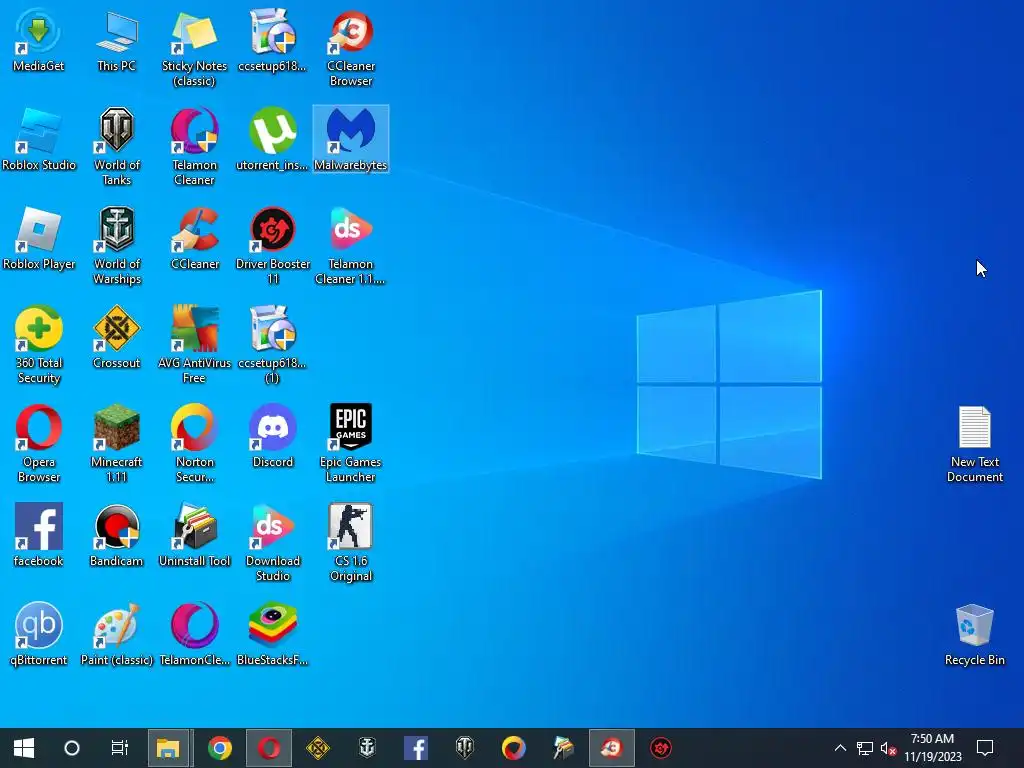
Task: Select the Driver Booster 11 desktop icon
Action: tap(272, 247)
